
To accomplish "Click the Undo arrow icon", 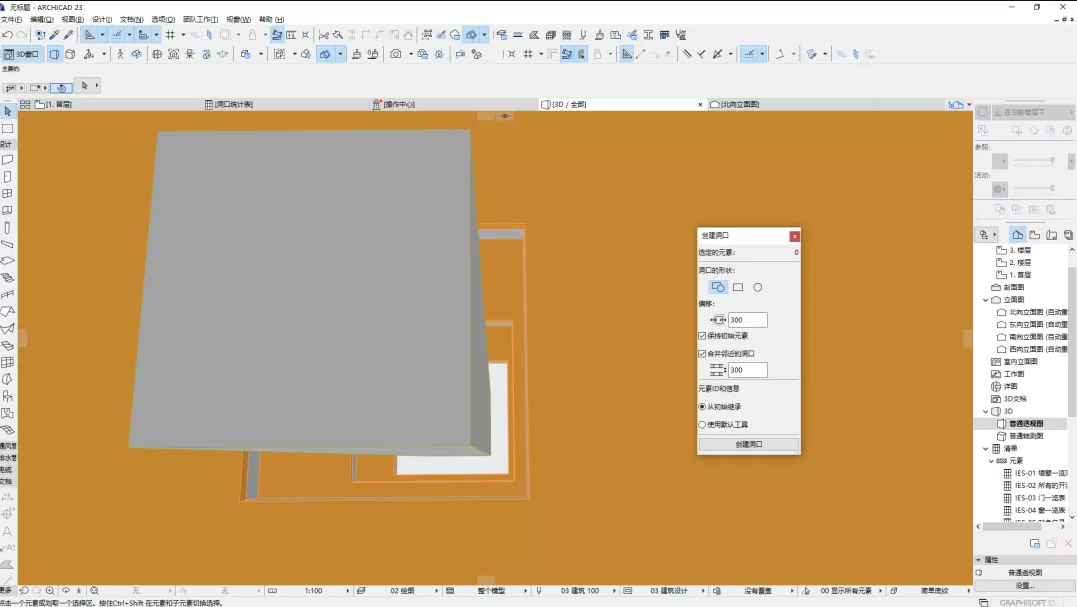I will tap(8, 35).
